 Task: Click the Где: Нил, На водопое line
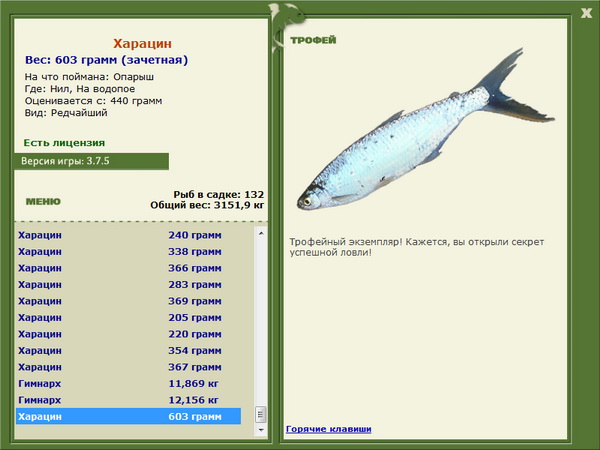(80, 89)
